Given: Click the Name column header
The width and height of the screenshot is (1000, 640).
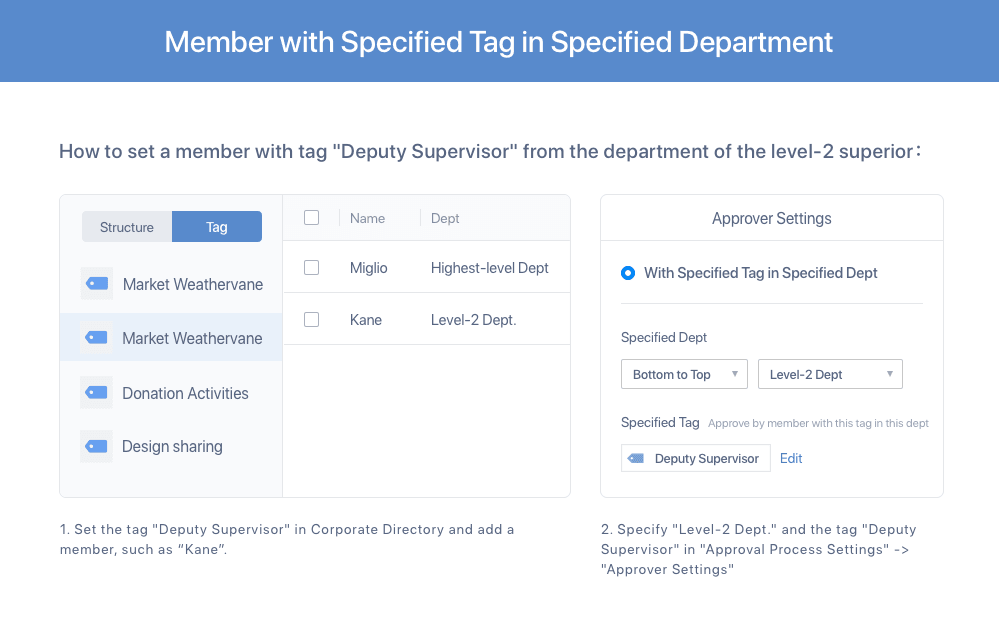Looking at the screenshot, I should tap(367, 218).
